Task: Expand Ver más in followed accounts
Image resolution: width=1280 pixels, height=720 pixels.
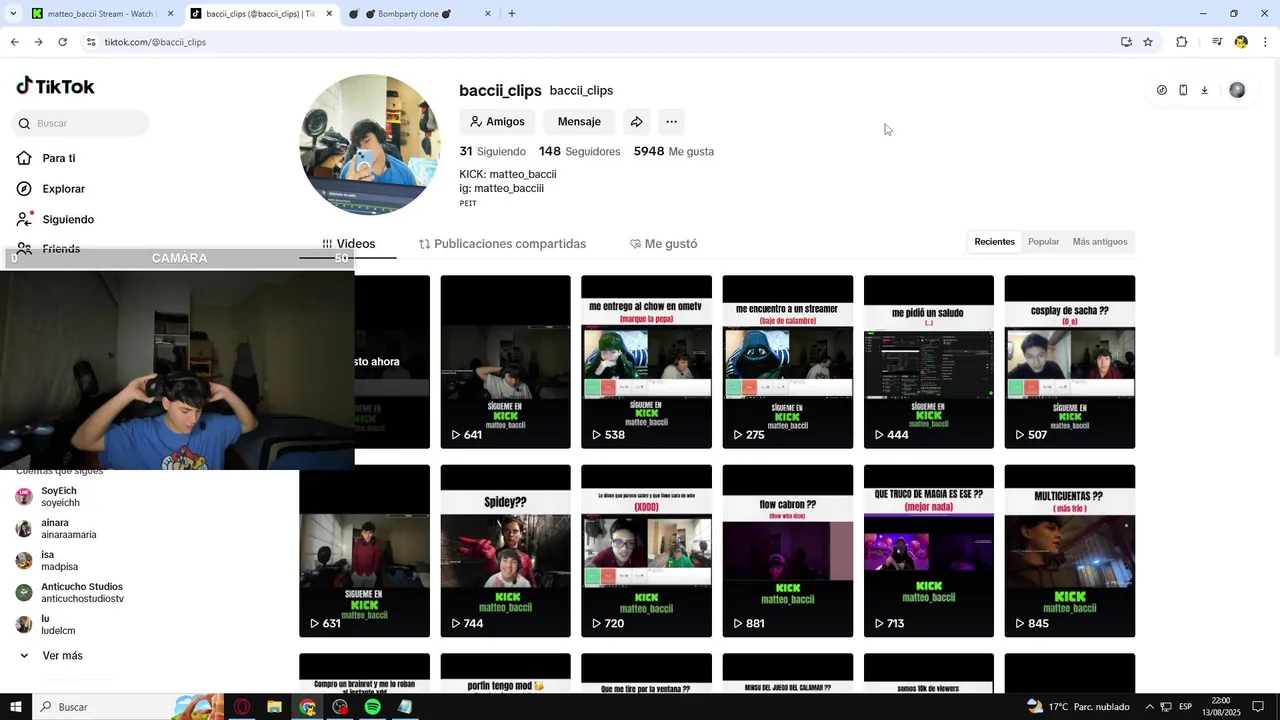Action: click(x=51, y=656)
